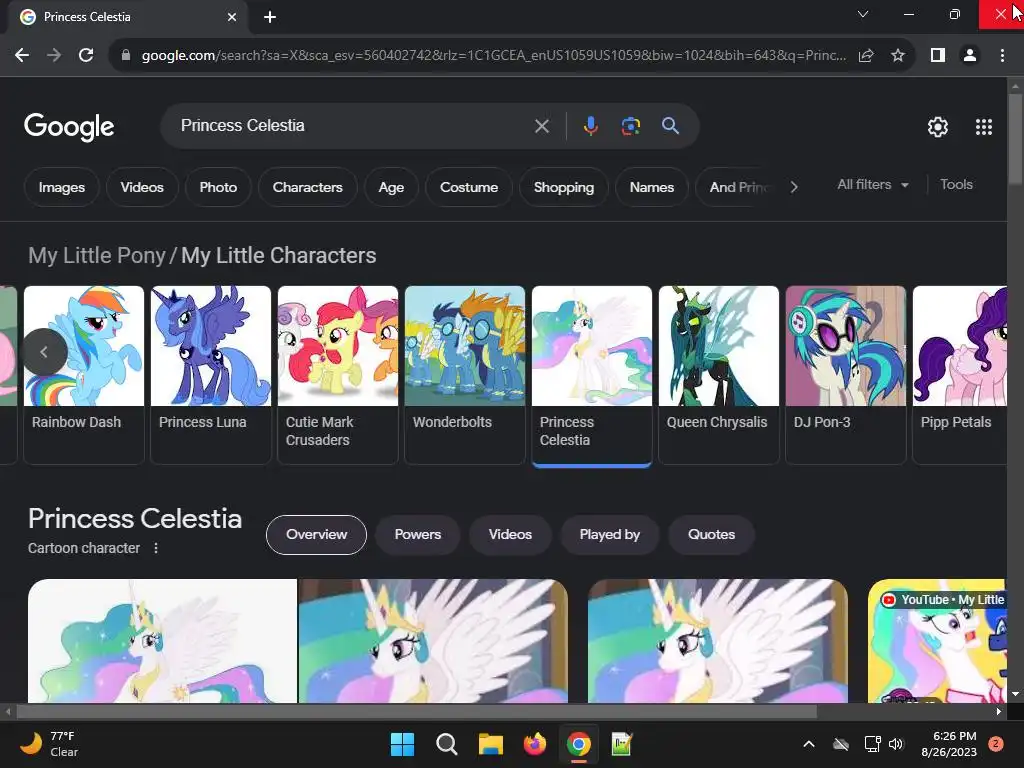Open the weather widget showing 77°F
Viewport: 1024px width, 768px height.
click(x=49, y=744)
